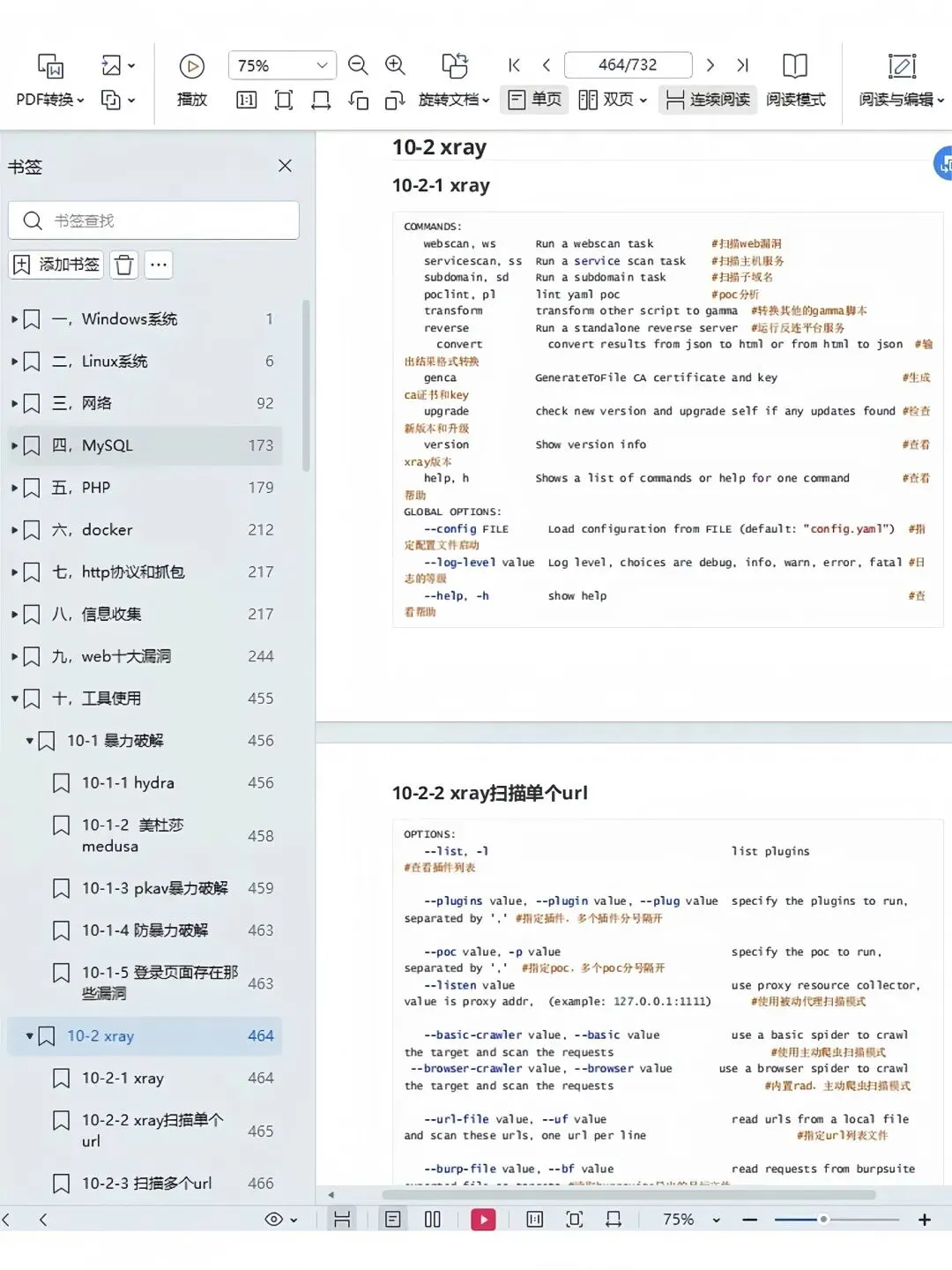The image size is (952, 1270).
Task: Select the 九、web十大漏洞 bookmark
Action: tap(145, 656)
